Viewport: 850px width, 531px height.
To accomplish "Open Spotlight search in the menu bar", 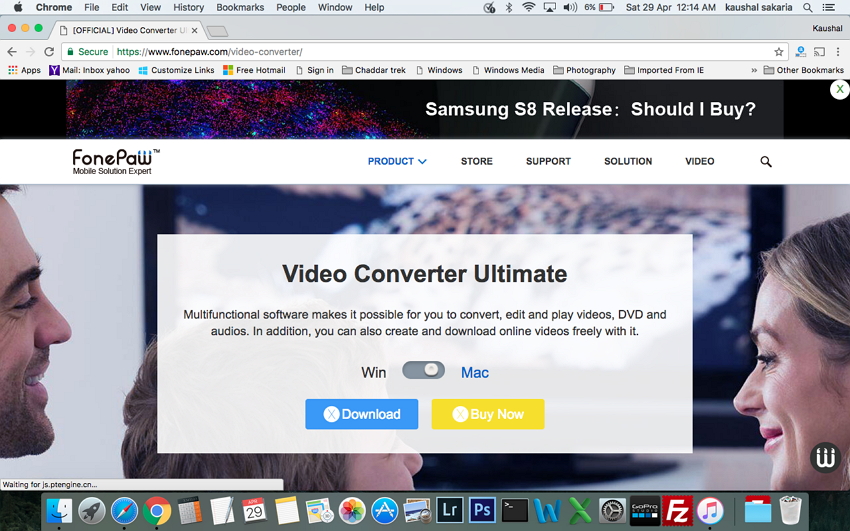I will point(808,8).
